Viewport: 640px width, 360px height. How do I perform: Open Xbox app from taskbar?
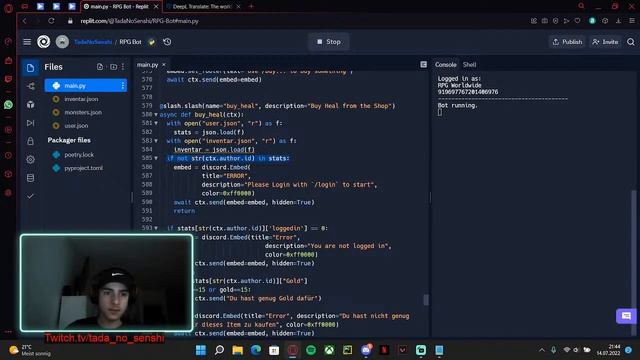click(x=329, y=350)
